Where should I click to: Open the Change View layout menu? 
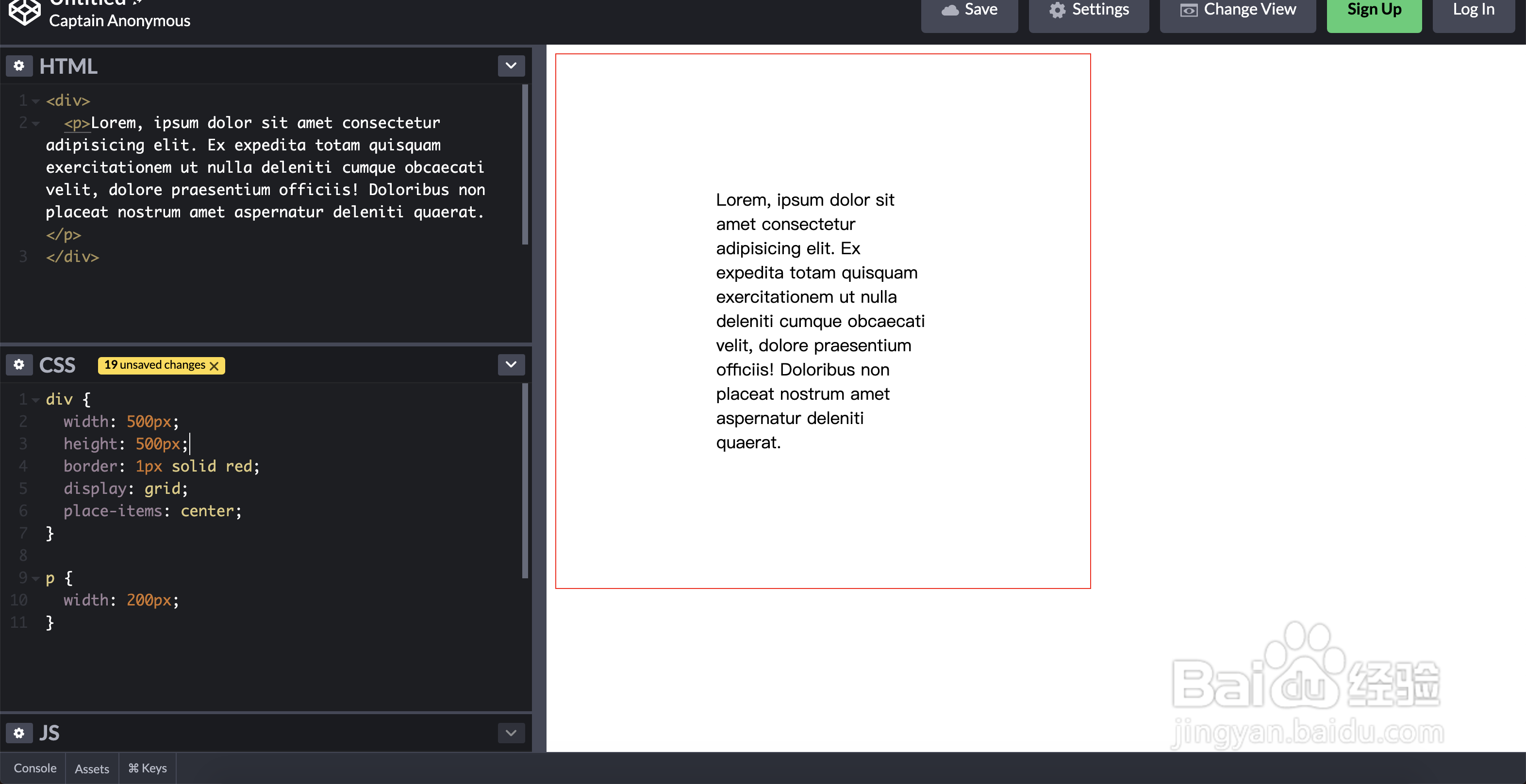[1238, 11]
